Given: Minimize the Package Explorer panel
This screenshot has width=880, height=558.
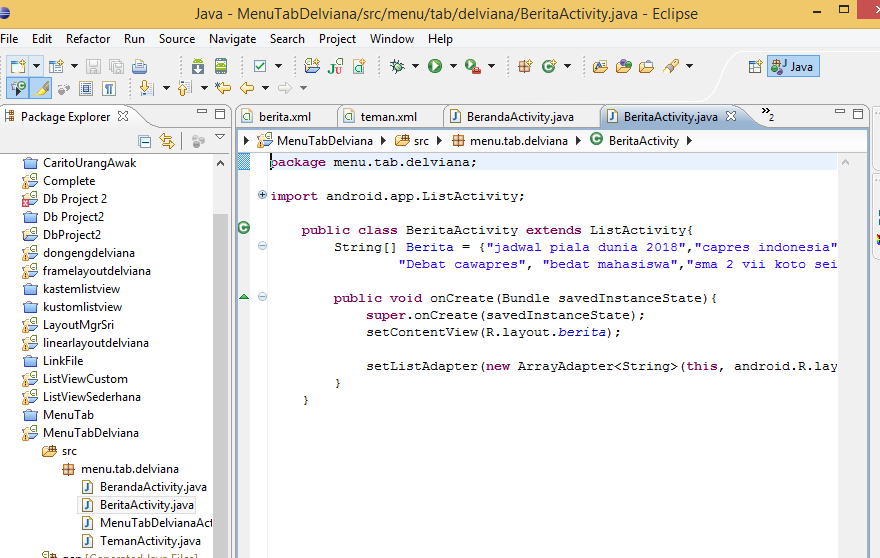Looking at the screenshot, I should click(x=202, y=113).
